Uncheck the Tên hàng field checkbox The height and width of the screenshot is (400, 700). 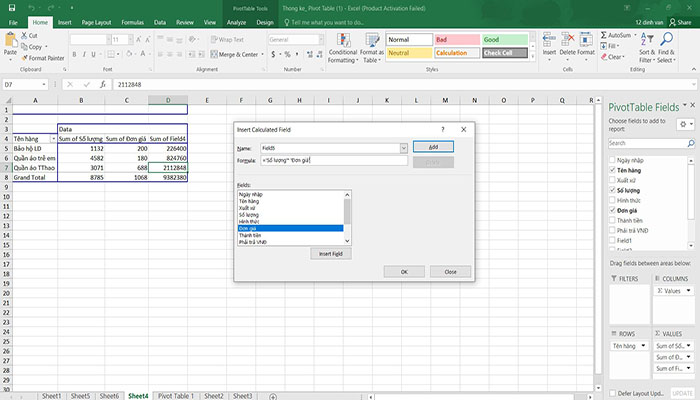point(612,170)
